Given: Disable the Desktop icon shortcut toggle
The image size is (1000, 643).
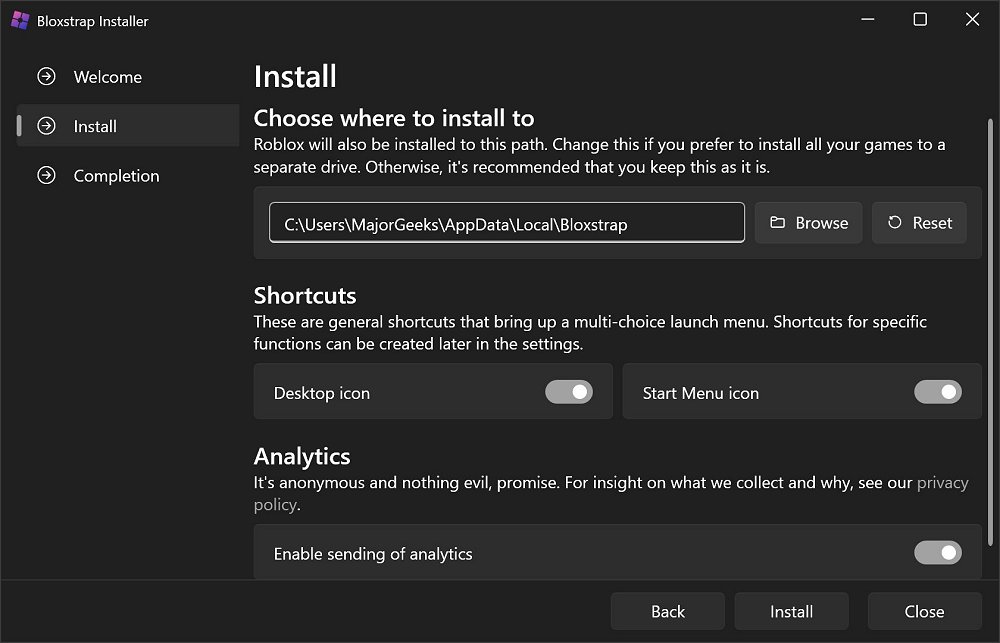Looking at the screenshot, I should click(x=569, y=392).
